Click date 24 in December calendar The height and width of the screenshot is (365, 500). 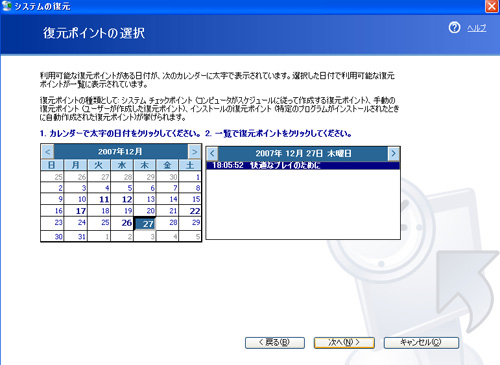pyautogui.click(x=76, y=223)
